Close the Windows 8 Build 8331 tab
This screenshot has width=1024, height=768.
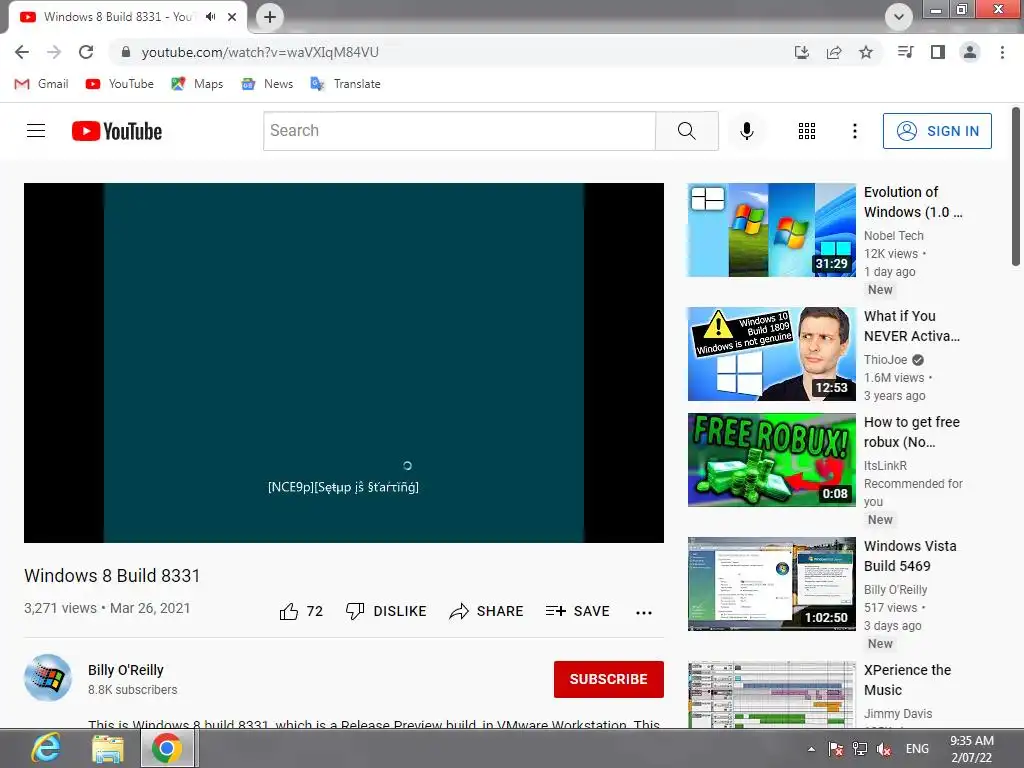pos(232,17)
